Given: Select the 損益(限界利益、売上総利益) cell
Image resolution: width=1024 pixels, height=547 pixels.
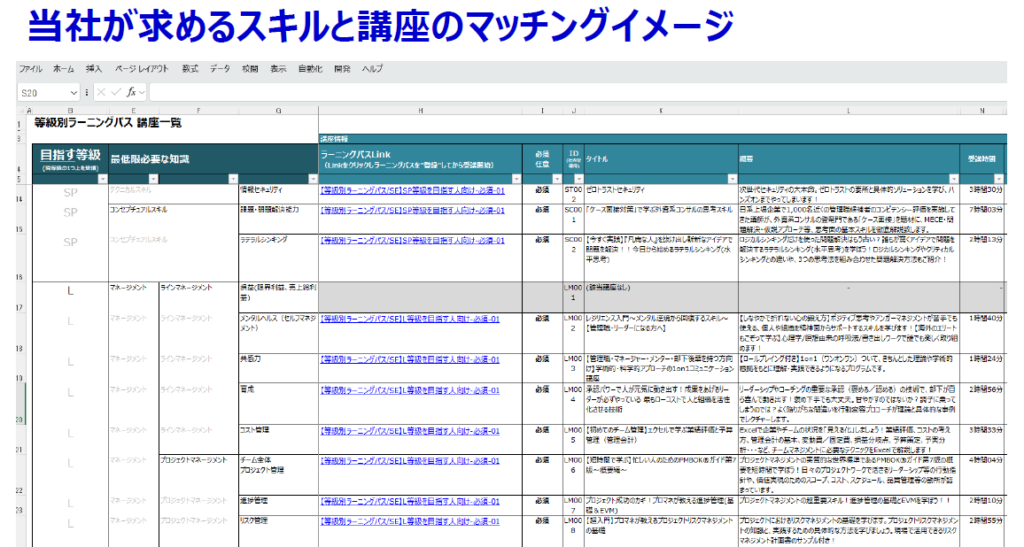Looking at the screenshot, I should pos(278,297).
